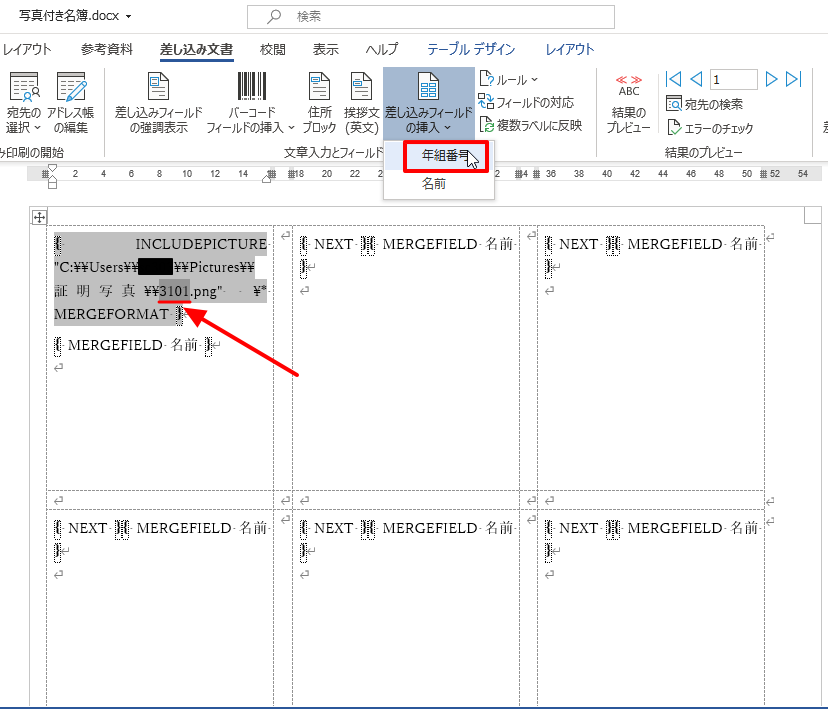Viewport: 828px width, 709px height.
Task: Switch to the 校閲 ribbon tab
Action: pyautogui.click(x=272, y=48)
